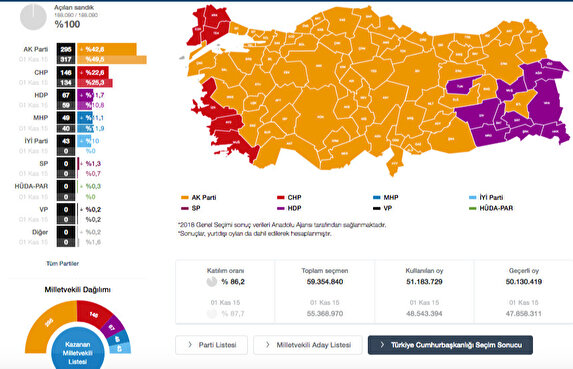The image size is (573, 369).
Task: Click the chevron on Milletvekili Aday Listesi
Action: coord(268,345)
